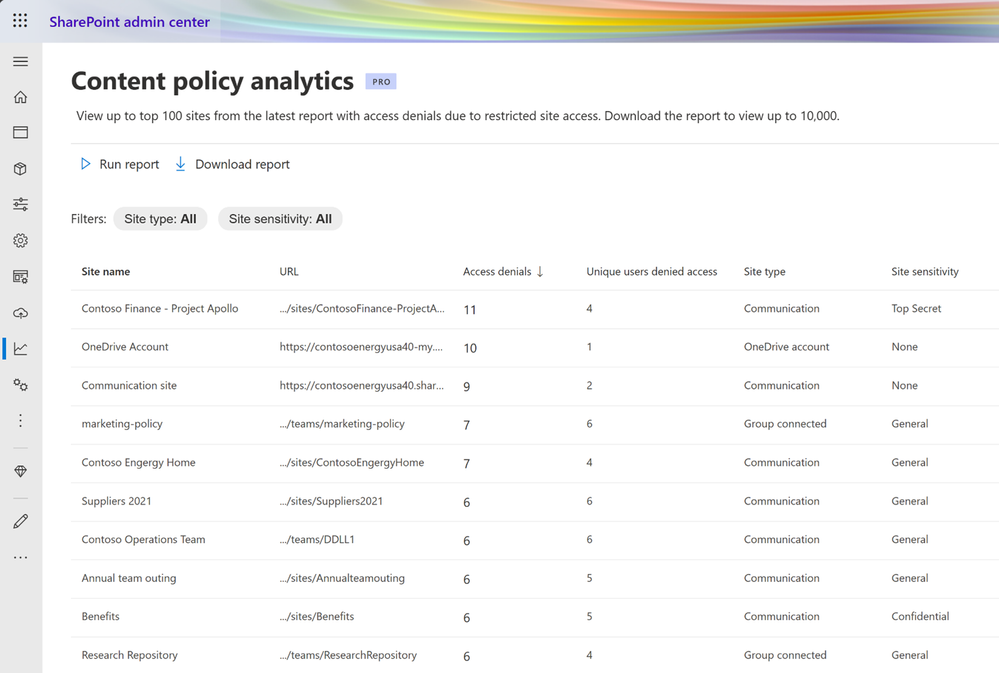This screenshot has width=999, height=673.
Task: Open the marketing-policy site entry
Action: tap(122, 424)
